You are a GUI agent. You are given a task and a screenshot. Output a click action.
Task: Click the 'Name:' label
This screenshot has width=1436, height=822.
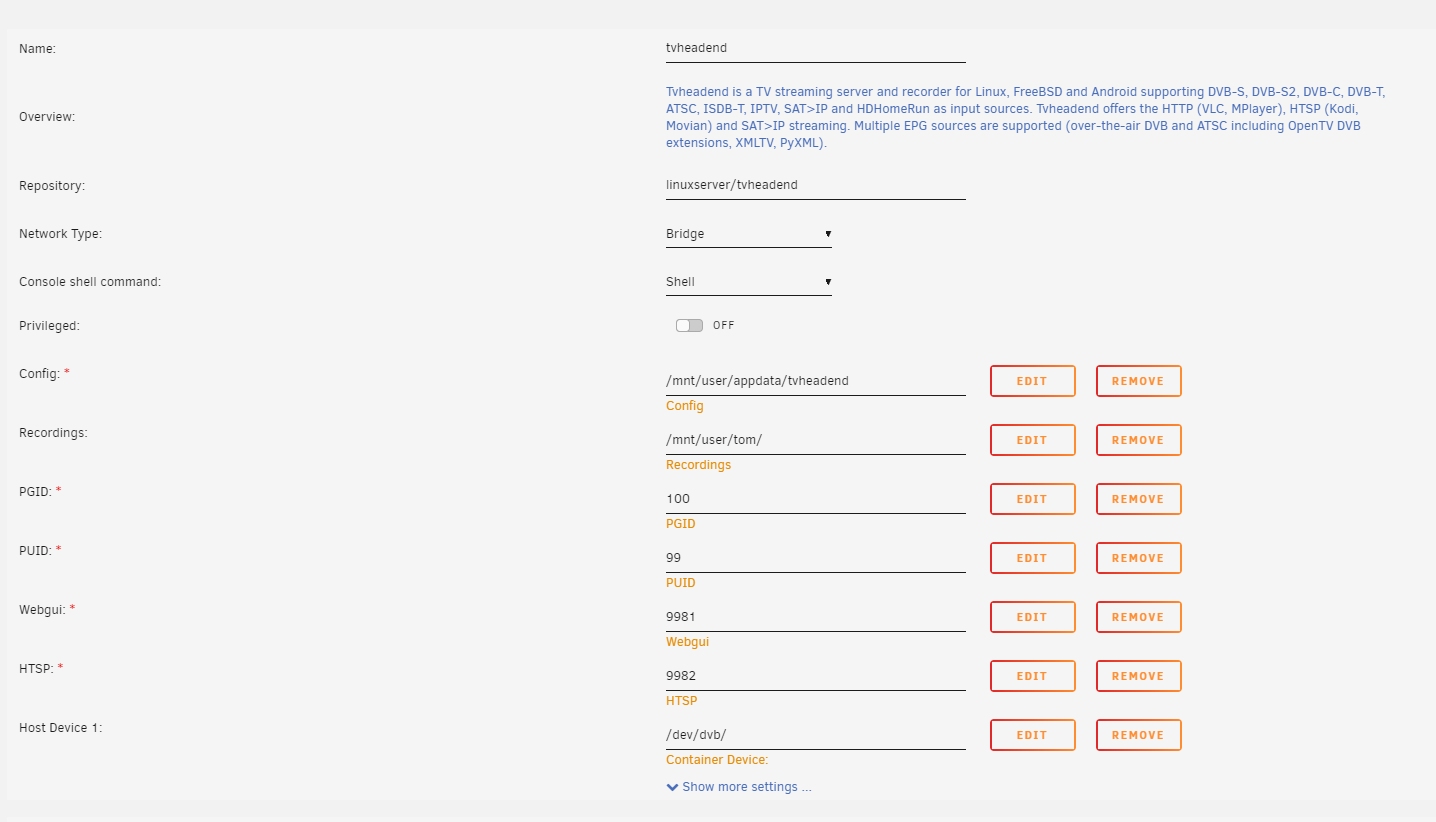pos(37,48)
